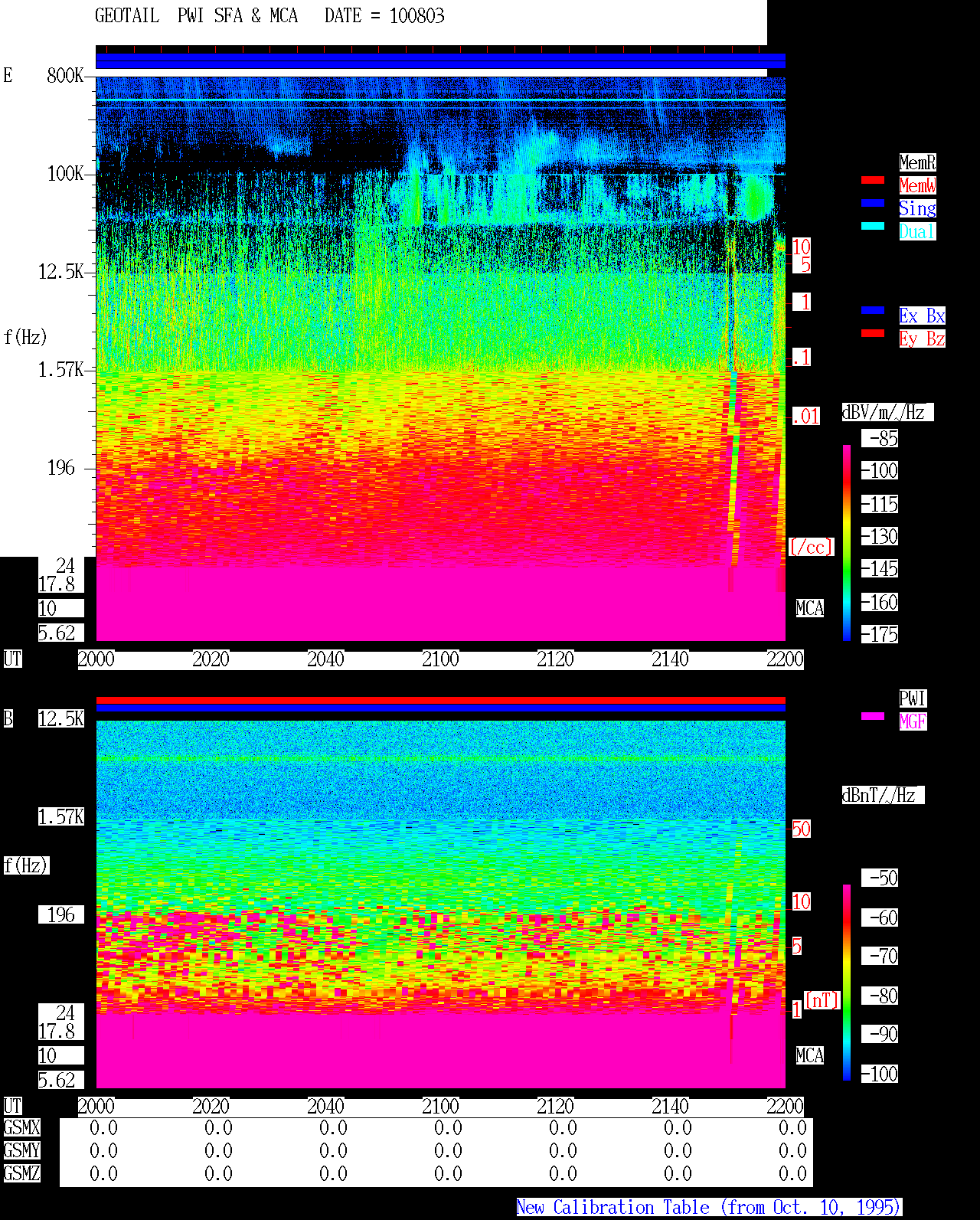Click the red .1 density tick label
The width and height of the screenshot is (980, 1220).
802,357
